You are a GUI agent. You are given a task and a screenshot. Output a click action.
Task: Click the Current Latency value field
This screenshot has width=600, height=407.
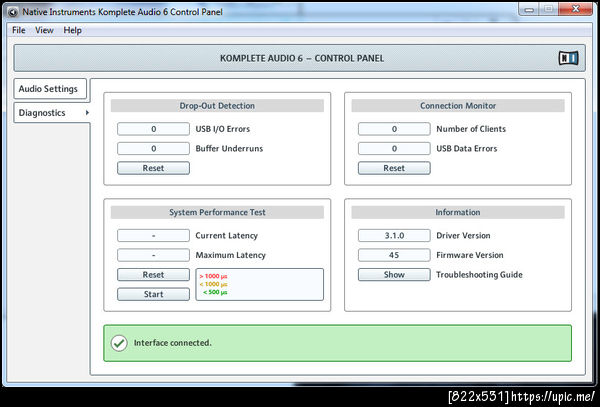pyautogui.click(x=153, y=236)
